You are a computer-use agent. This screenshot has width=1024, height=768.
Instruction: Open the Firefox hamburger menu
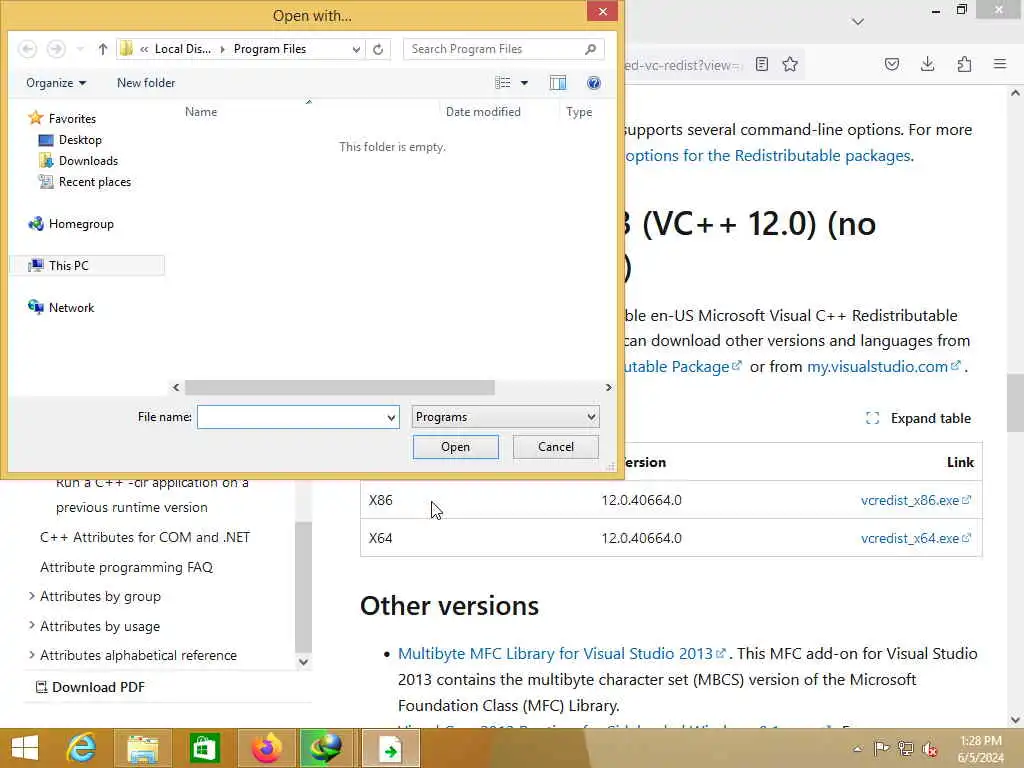1000,64
